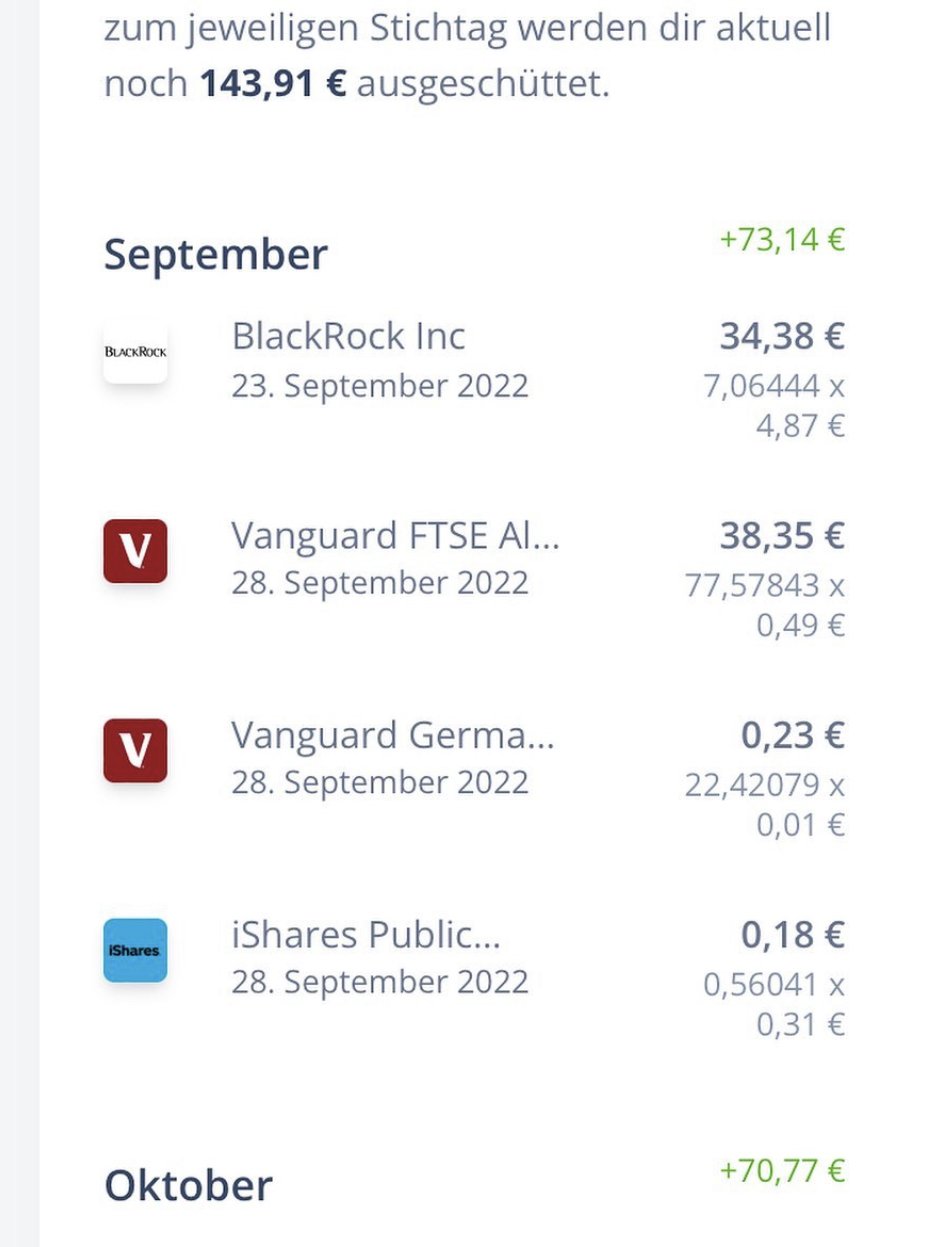Click the +73,14 € September total

782,240
